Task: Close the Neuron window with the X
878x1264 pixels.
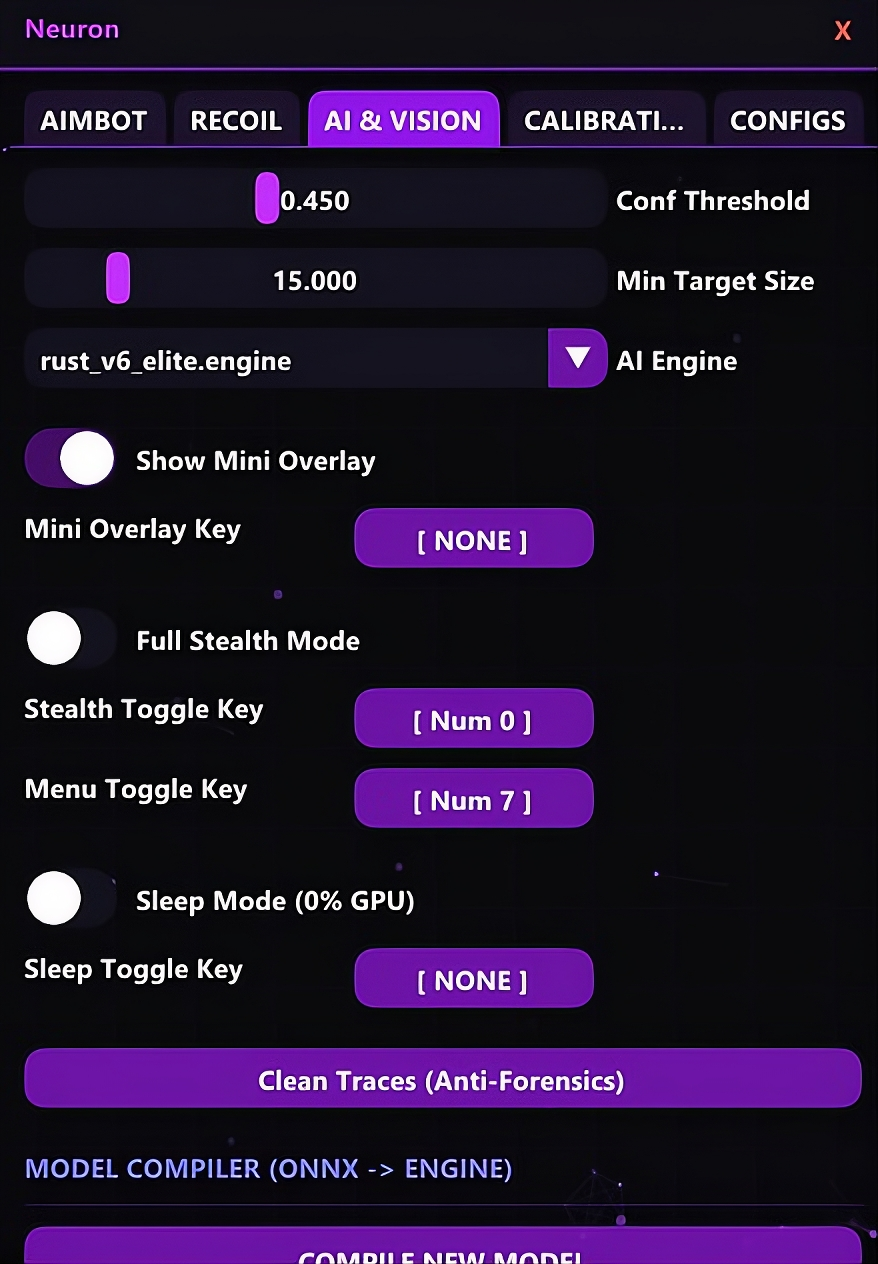Action: coord(842,31)
